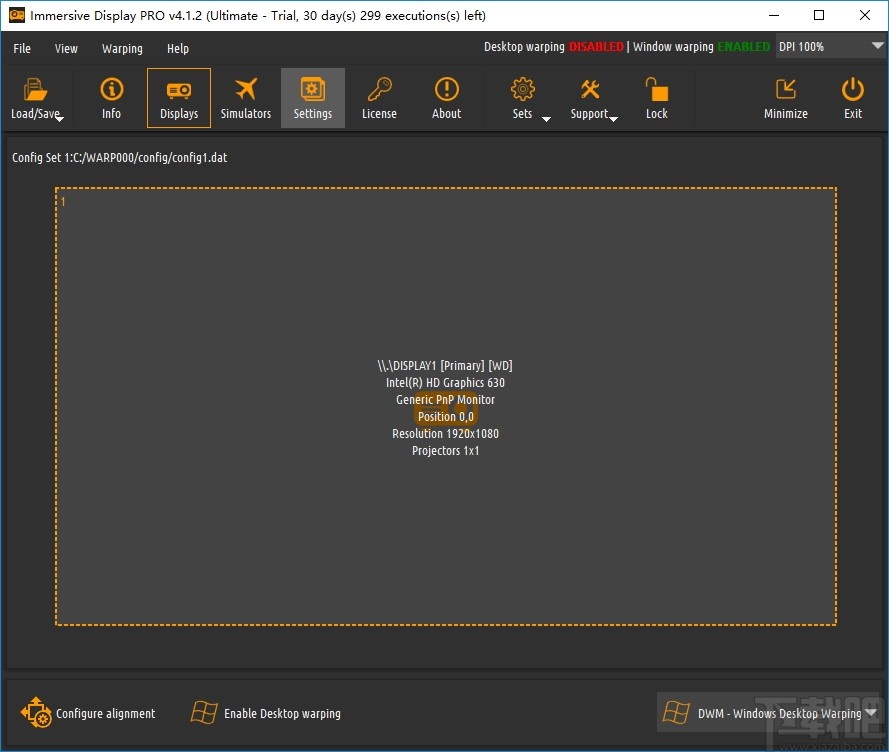Click the Window warping ENABLED status
This screenshot has width=889, height=752.
point(701,47)
